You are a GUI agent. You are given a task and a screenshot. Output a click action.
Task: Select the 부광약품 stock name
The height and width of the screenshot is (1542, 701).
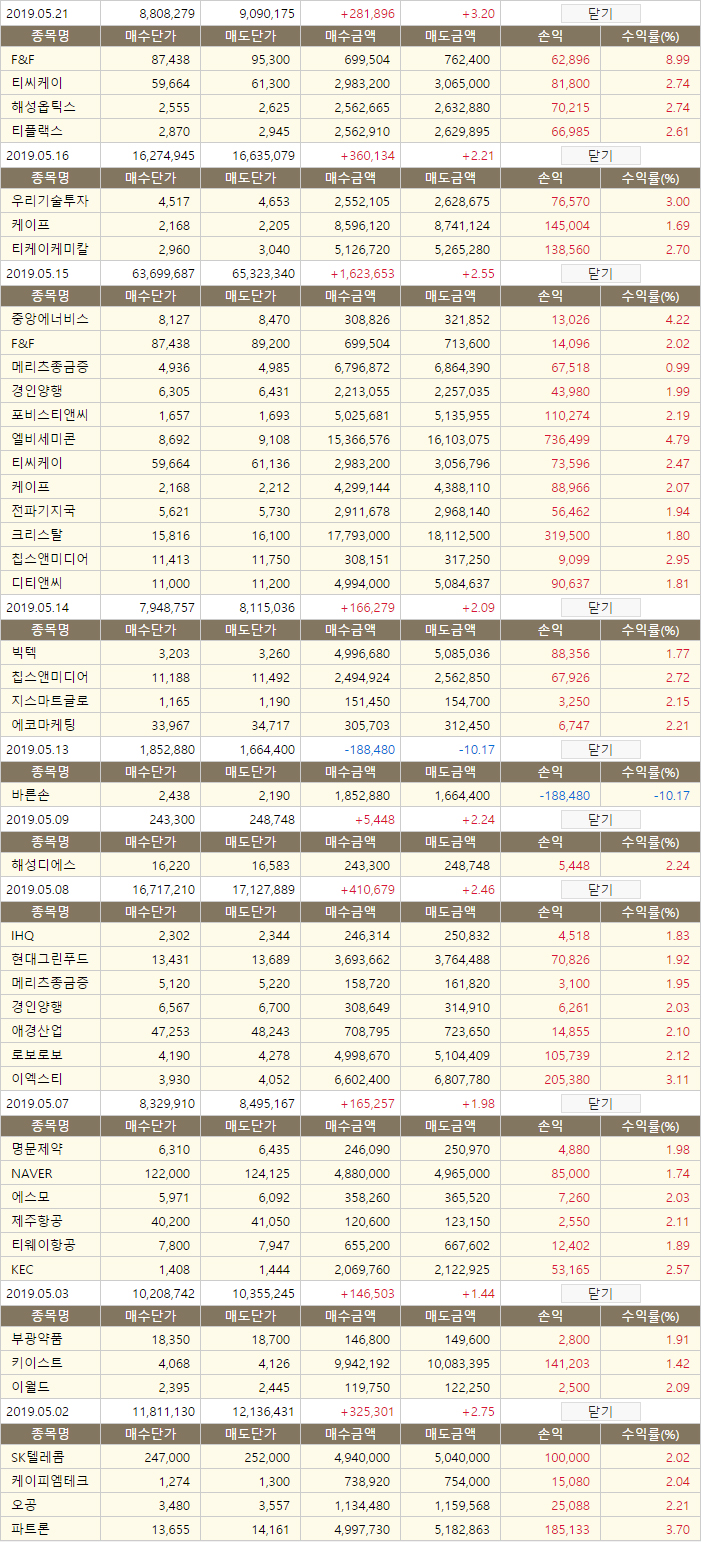tap(37, 1339)
